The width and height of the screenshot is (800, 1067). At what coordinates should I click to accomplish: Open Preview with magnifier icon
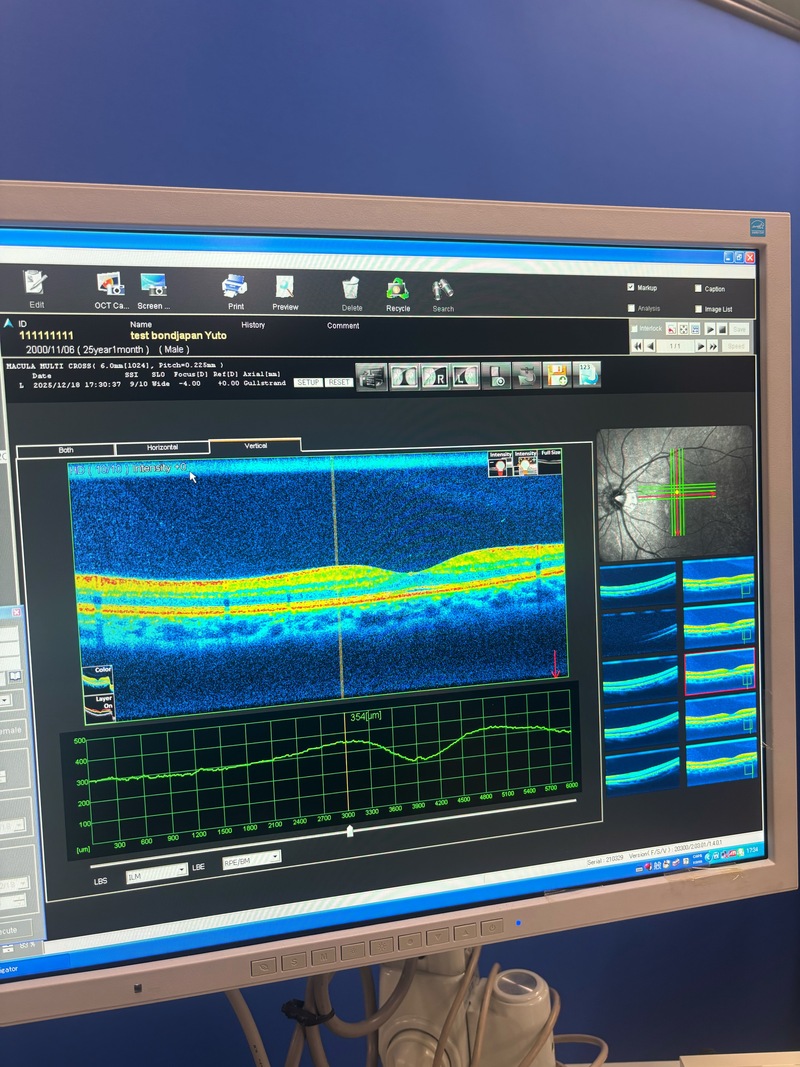(x=285, y=289)
